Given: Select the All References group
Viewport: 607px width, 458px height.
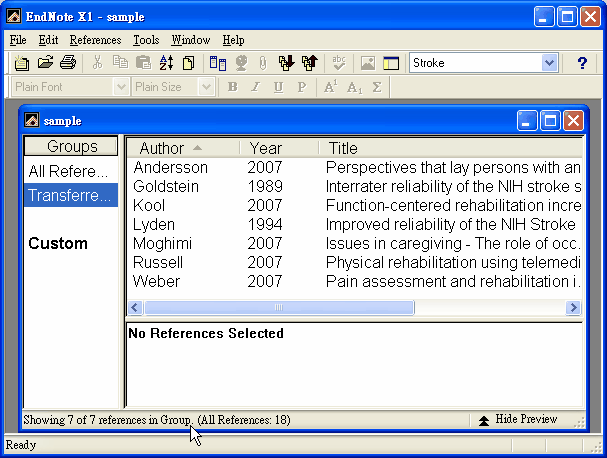Looking at the screenshot, I should [x=68, y=172].
